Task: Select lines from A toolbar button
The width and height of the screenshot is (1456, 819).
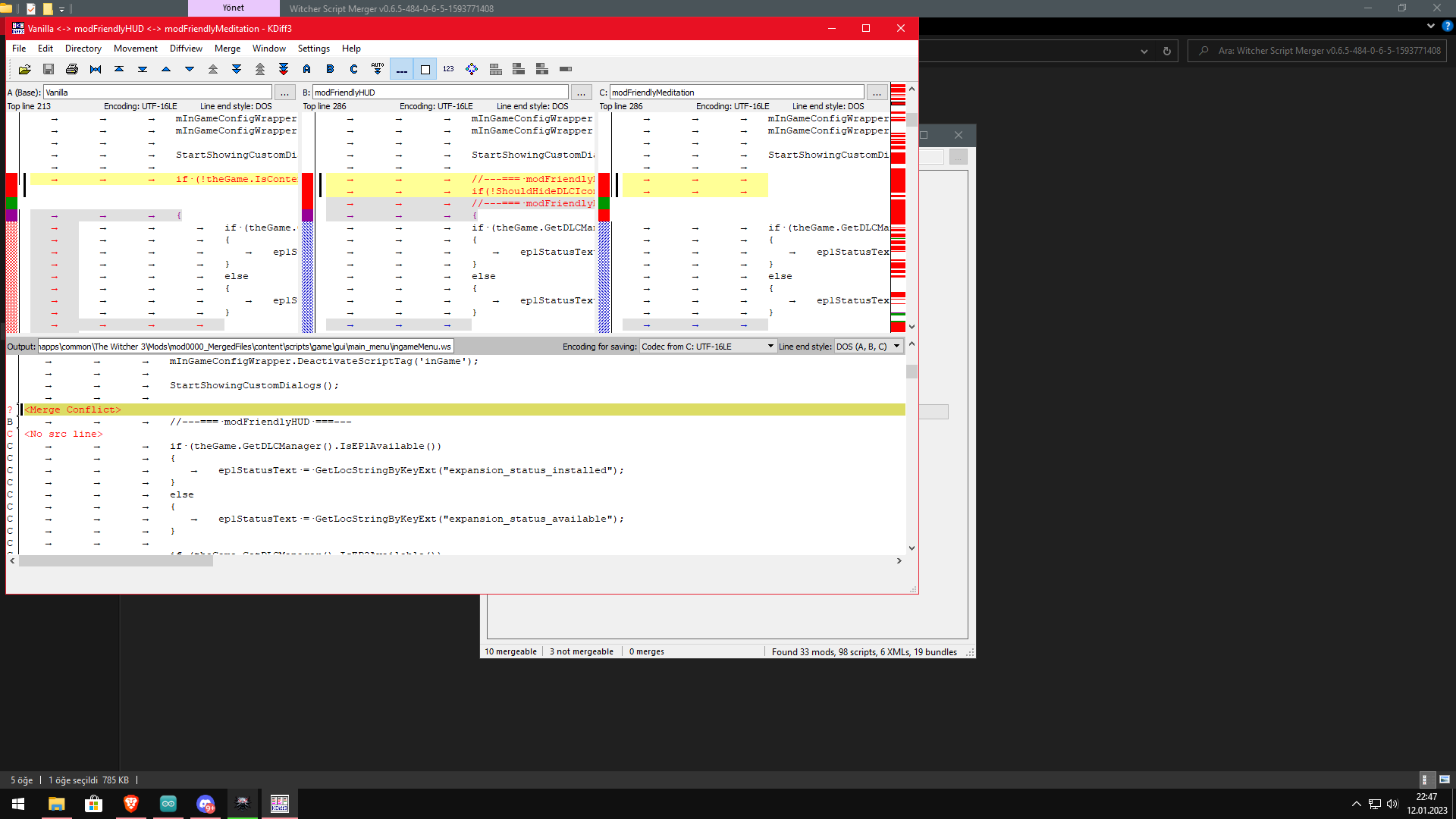Action: [x=306, y=69]
